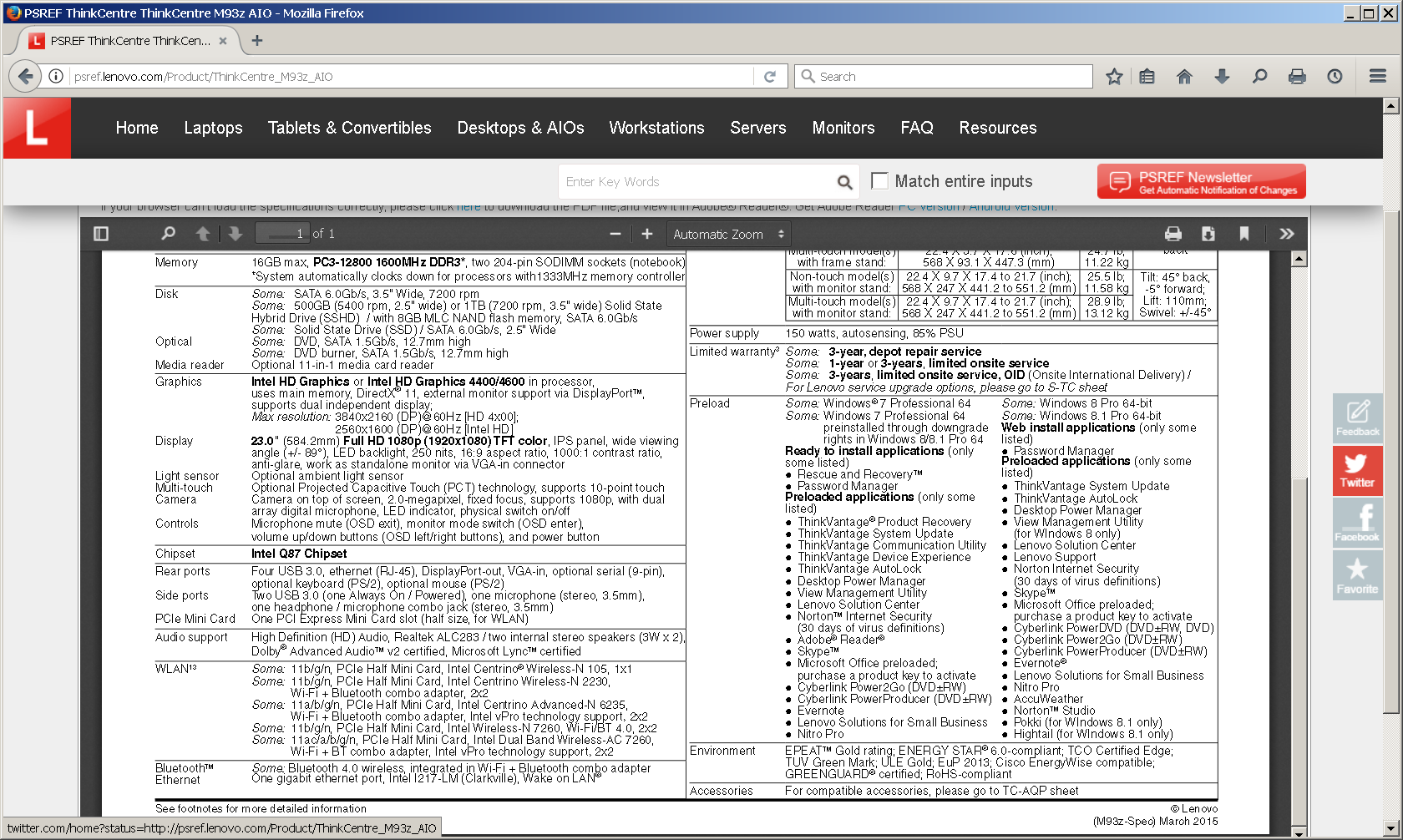Image resolution: width=1403 pixels, height=840 pixels.
Task: Open the Feedback side panel button
Action: pyautogui.click(x=1358, y=417)
